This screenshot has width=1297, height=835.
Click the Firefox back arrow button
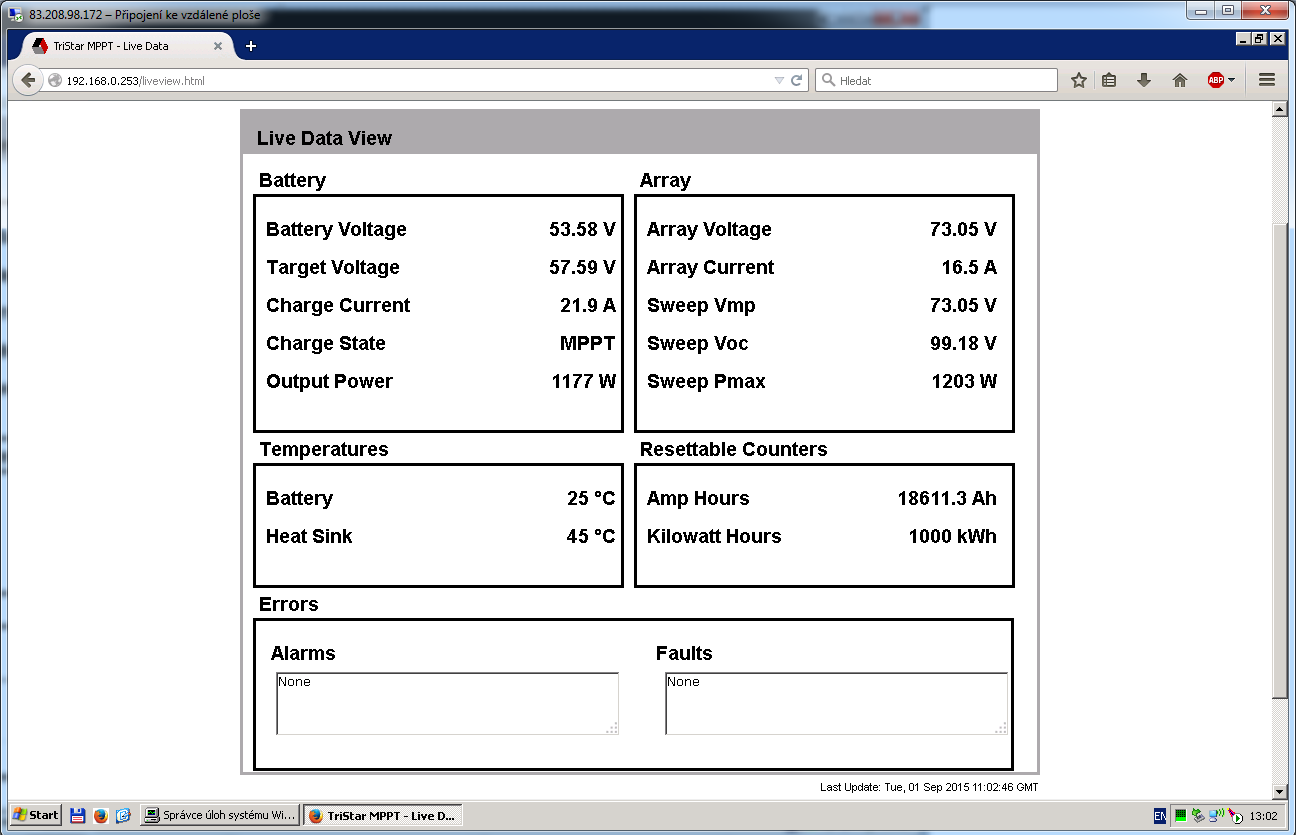click(28, 81)
